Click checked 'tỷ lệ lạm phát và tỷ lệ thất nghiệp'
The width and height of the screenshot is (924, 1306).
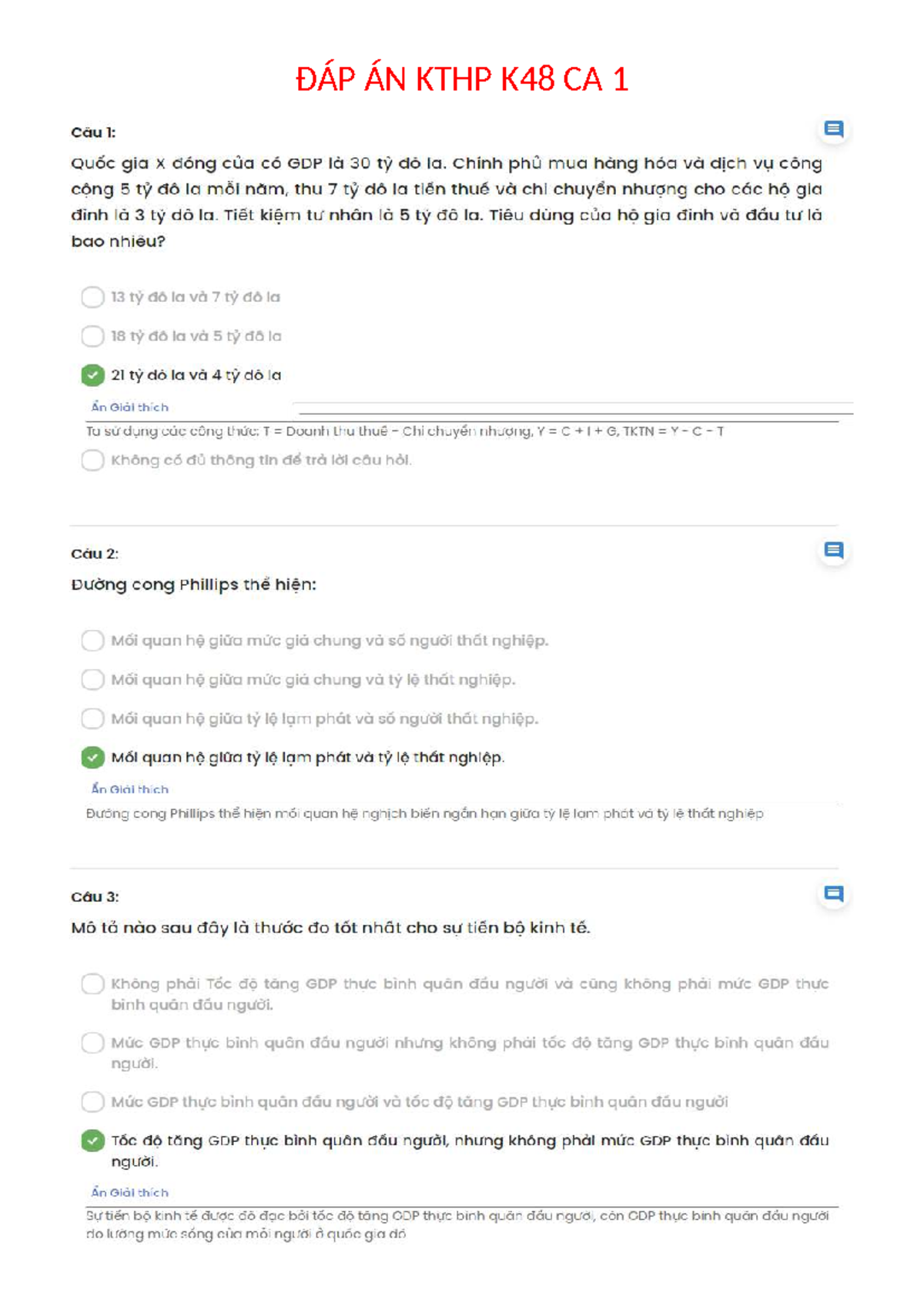92,758
